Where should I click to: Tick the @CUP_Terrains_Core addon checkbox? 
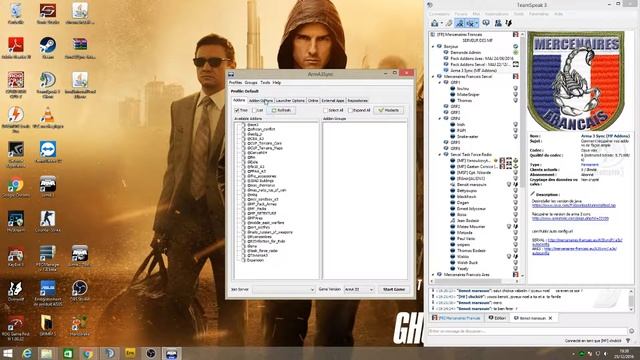point(244,143)
